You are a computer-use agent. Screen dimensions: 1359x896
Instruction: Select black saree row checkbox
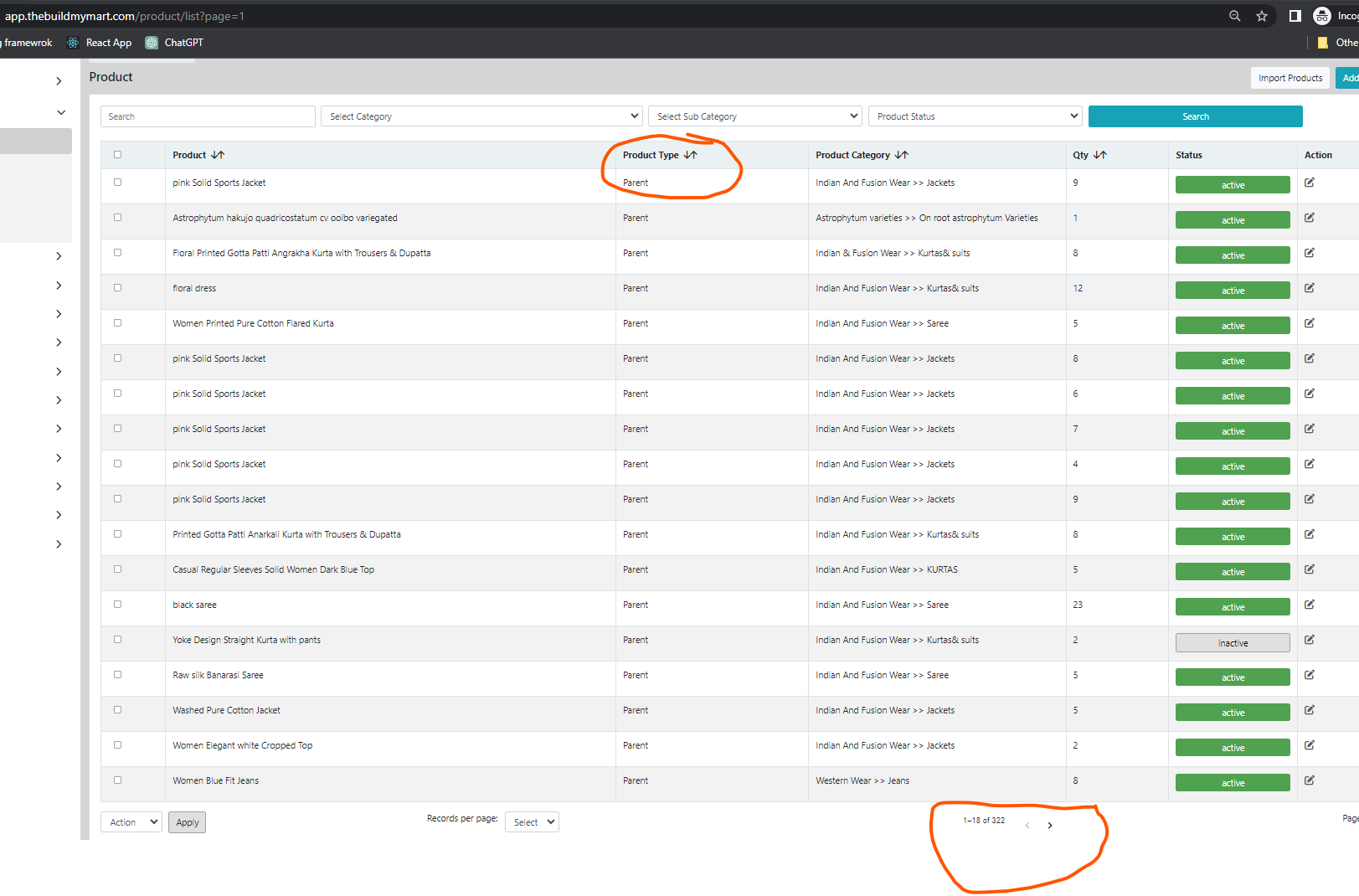coord(117,604)
